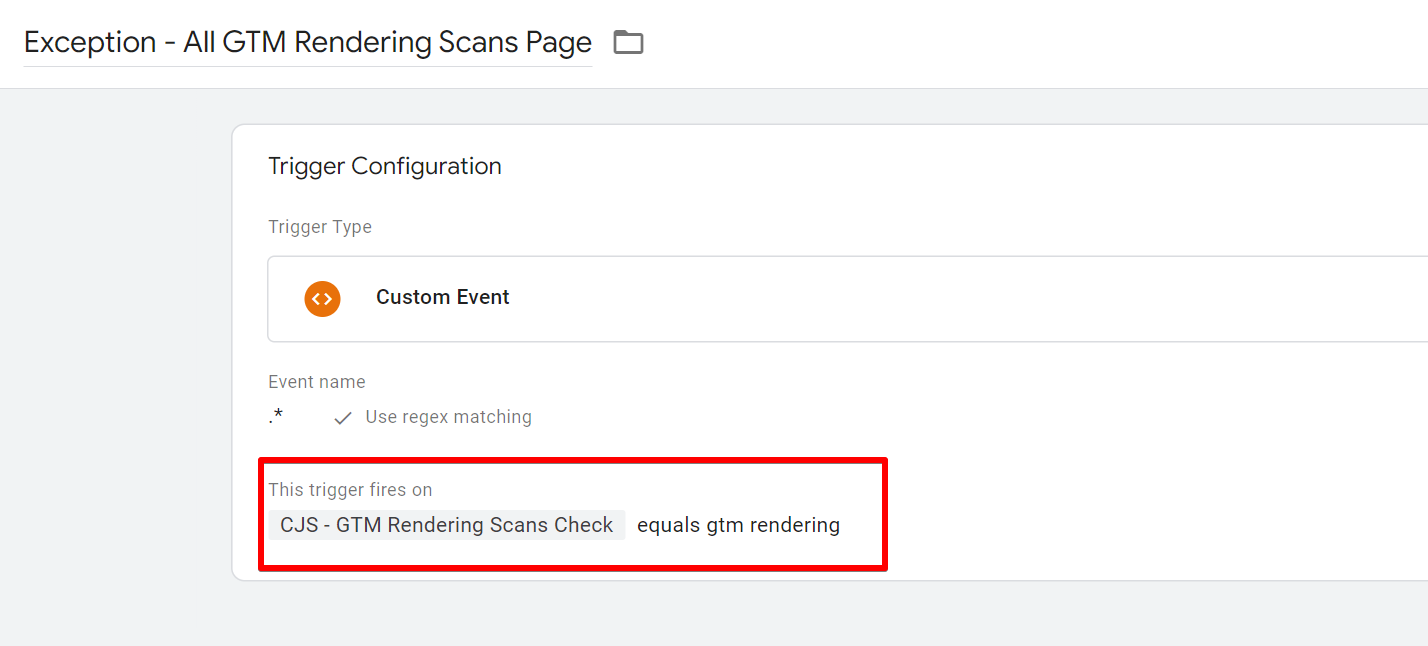This screenshot has width=1428, height=646.
Task: Open the CJS - GTM Rendering Scans Check variable selector
Action: tap(446, 524)
